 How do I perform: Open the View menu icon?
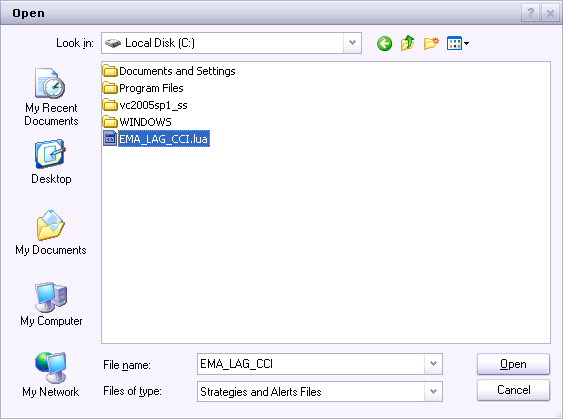[457, 43]
